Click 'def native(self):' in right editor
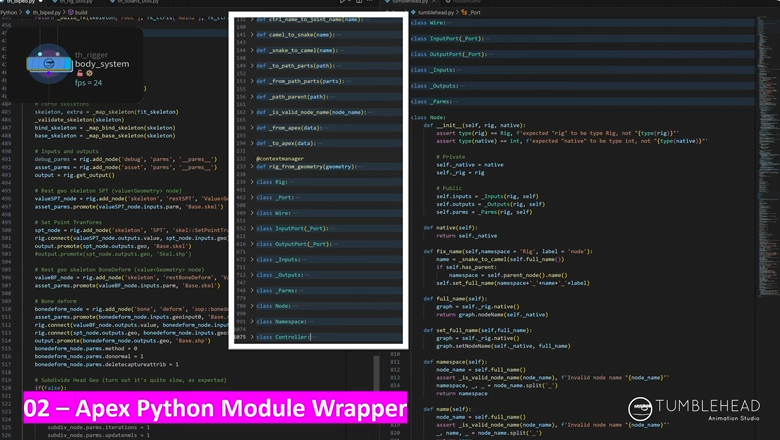Image resolution: width=780 pixels, height=440 pixels. point(450,228)
